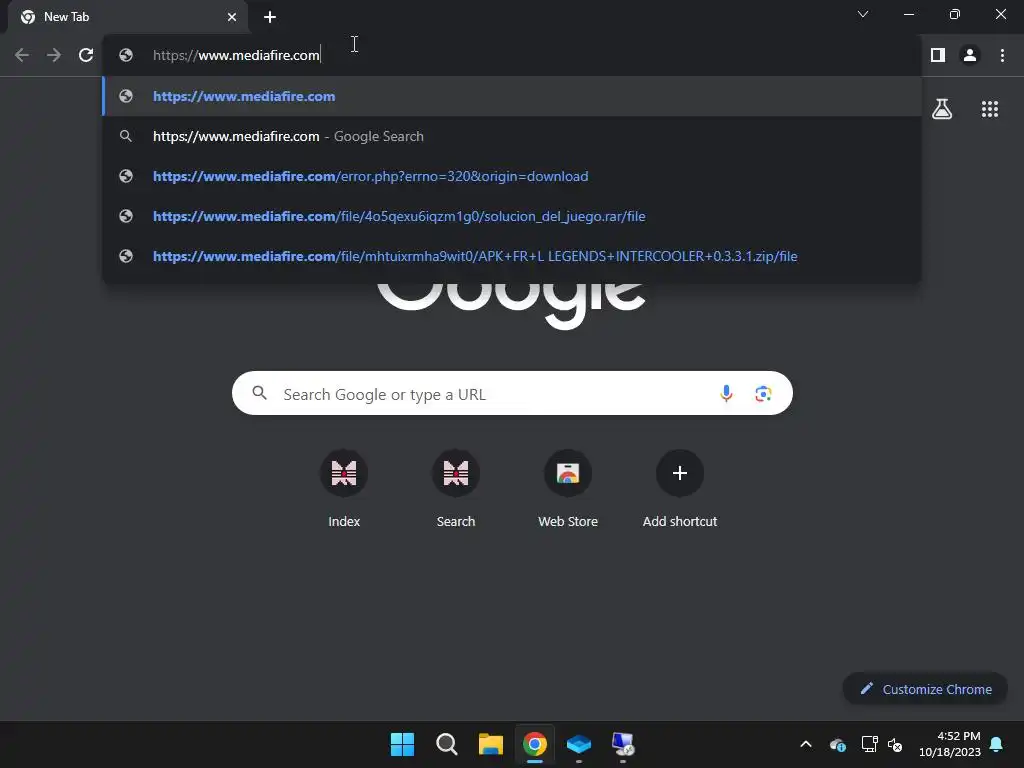This screenshot has width=1024, height=768.
Task: Open the Index shortcut tile
Action: 344,490
